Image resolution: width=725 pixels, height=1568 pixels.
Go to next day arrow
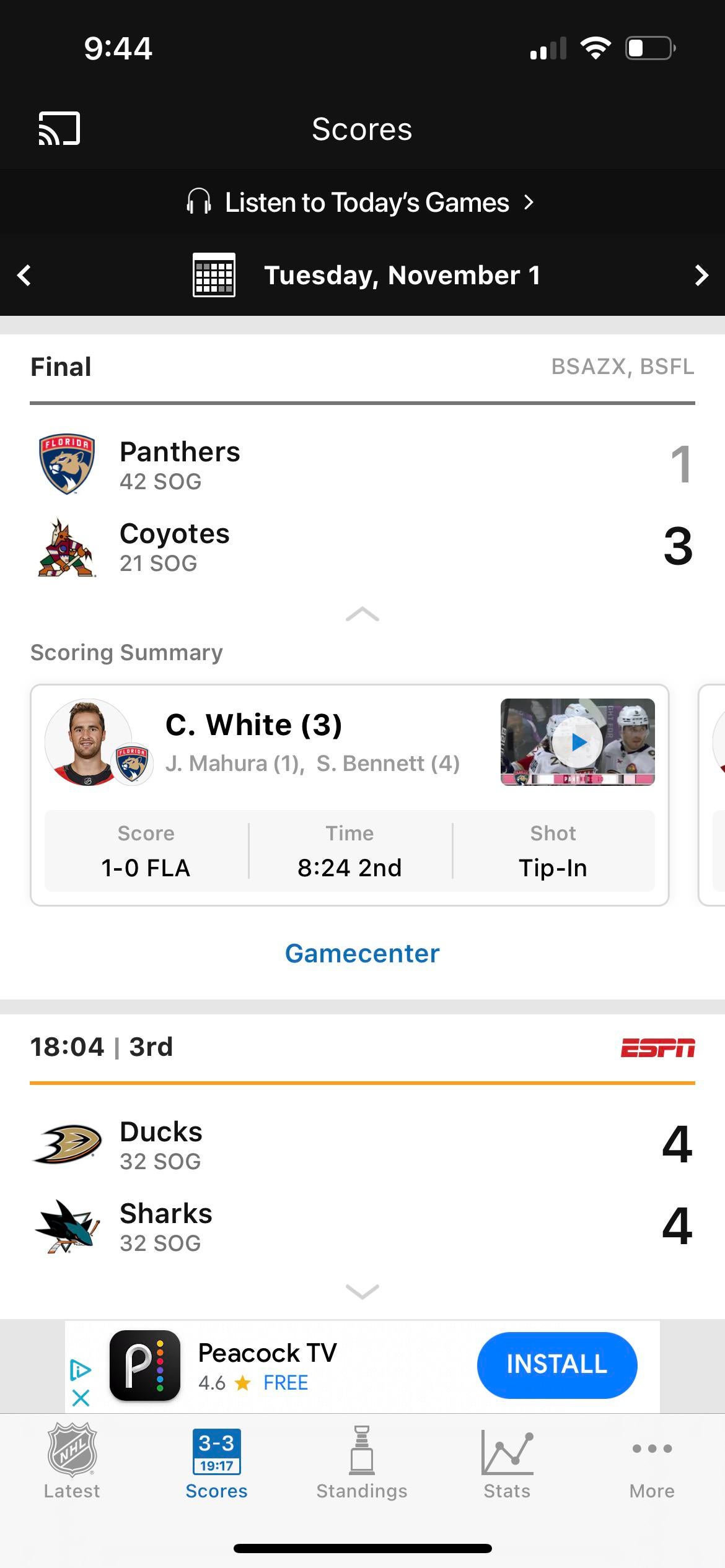pos(701,275)
